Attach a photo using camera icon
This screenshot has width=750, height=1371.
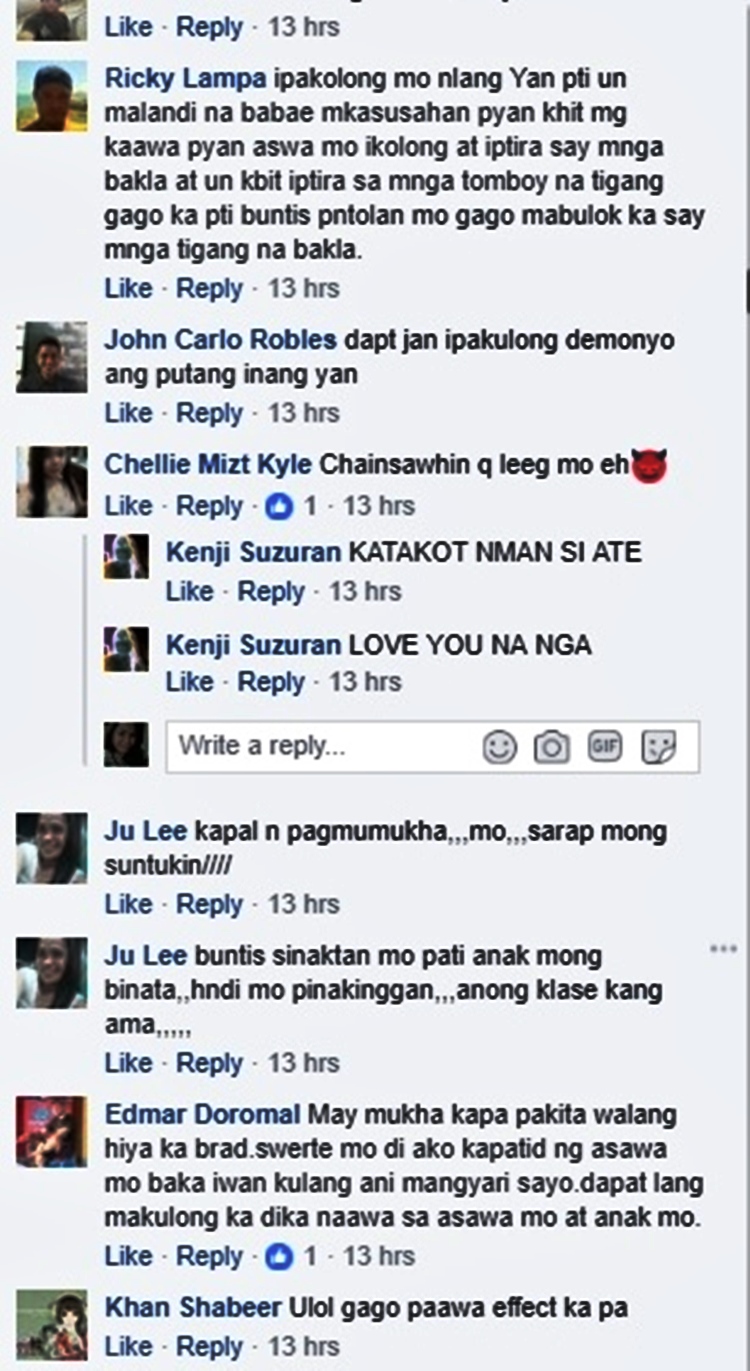[551, 746]
